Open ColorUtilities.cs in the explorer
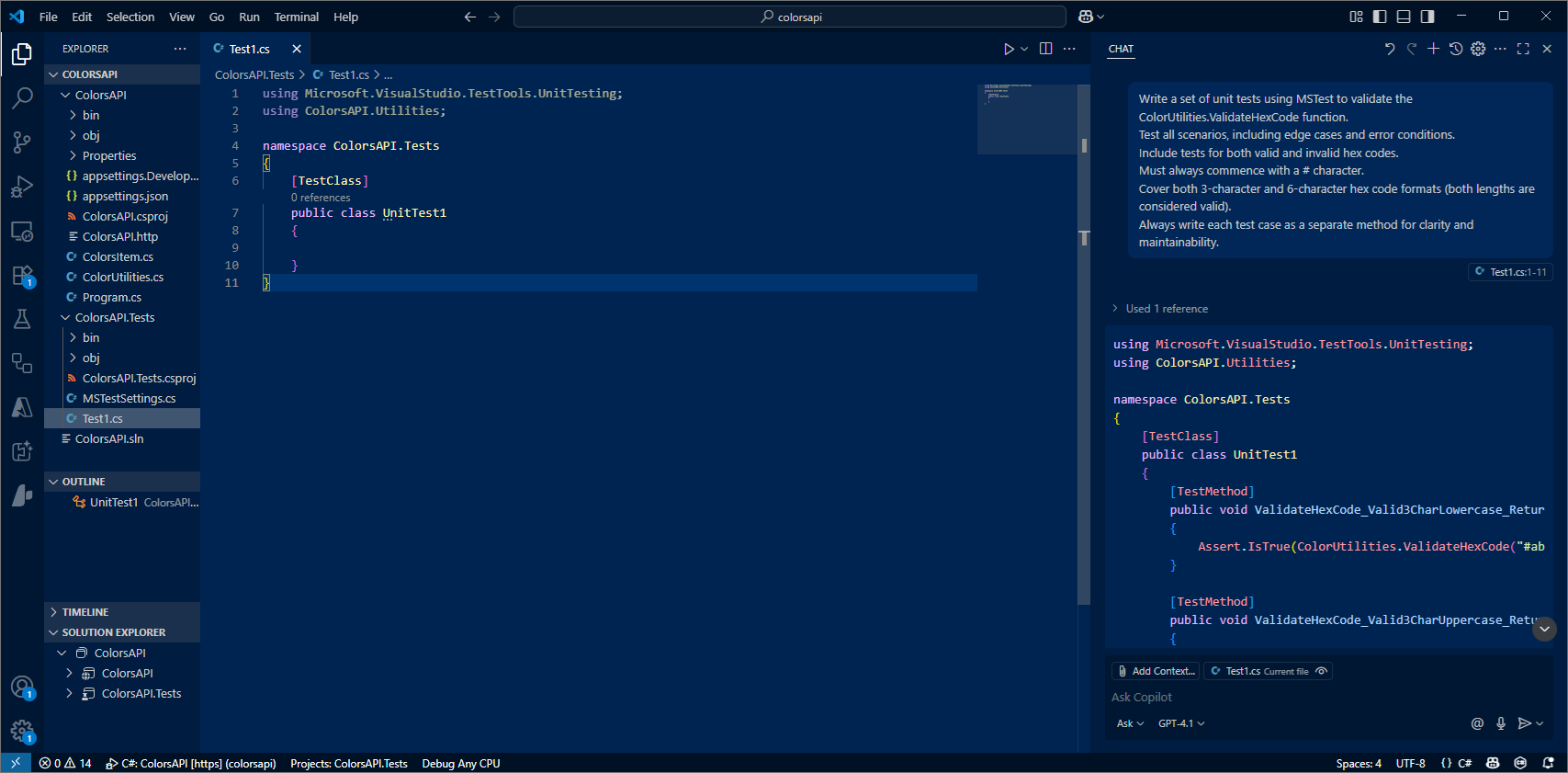Image resolution: width=1568 pixels, height=773 pixels. click(x=123, y=277)
